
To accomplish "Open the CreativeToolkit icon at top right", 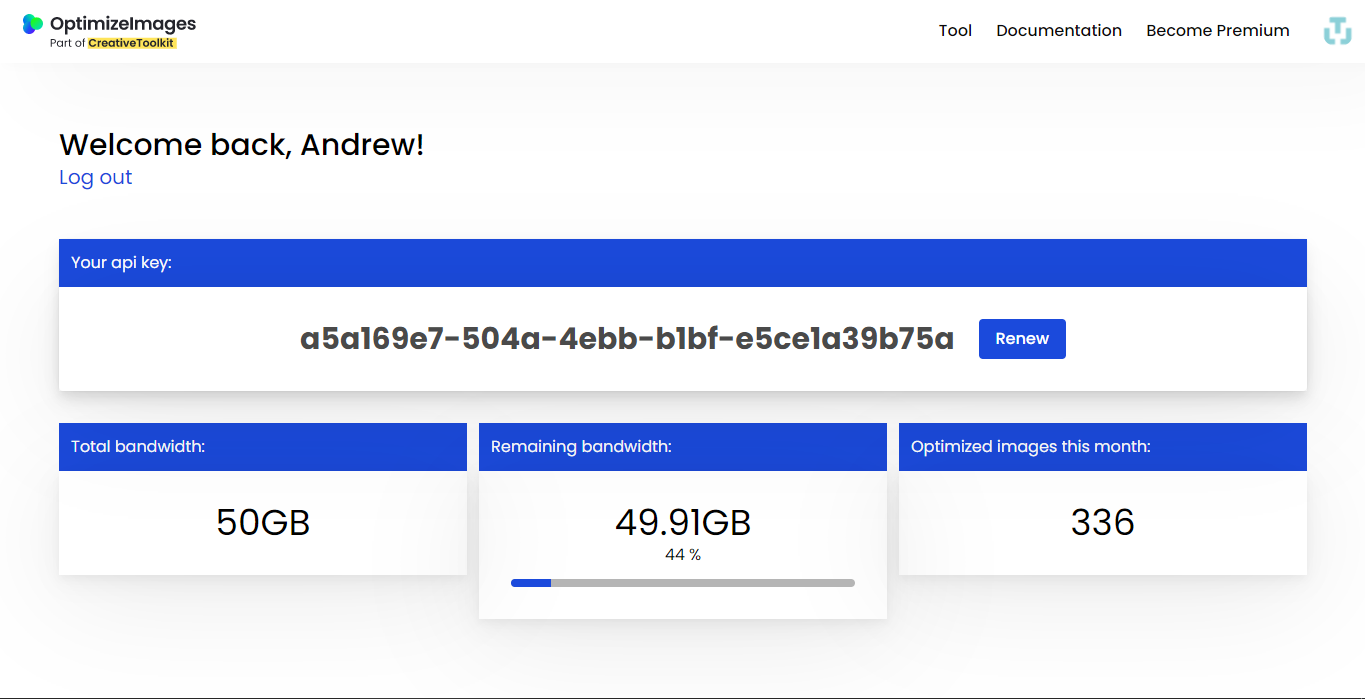I will tap(1337, 31).
